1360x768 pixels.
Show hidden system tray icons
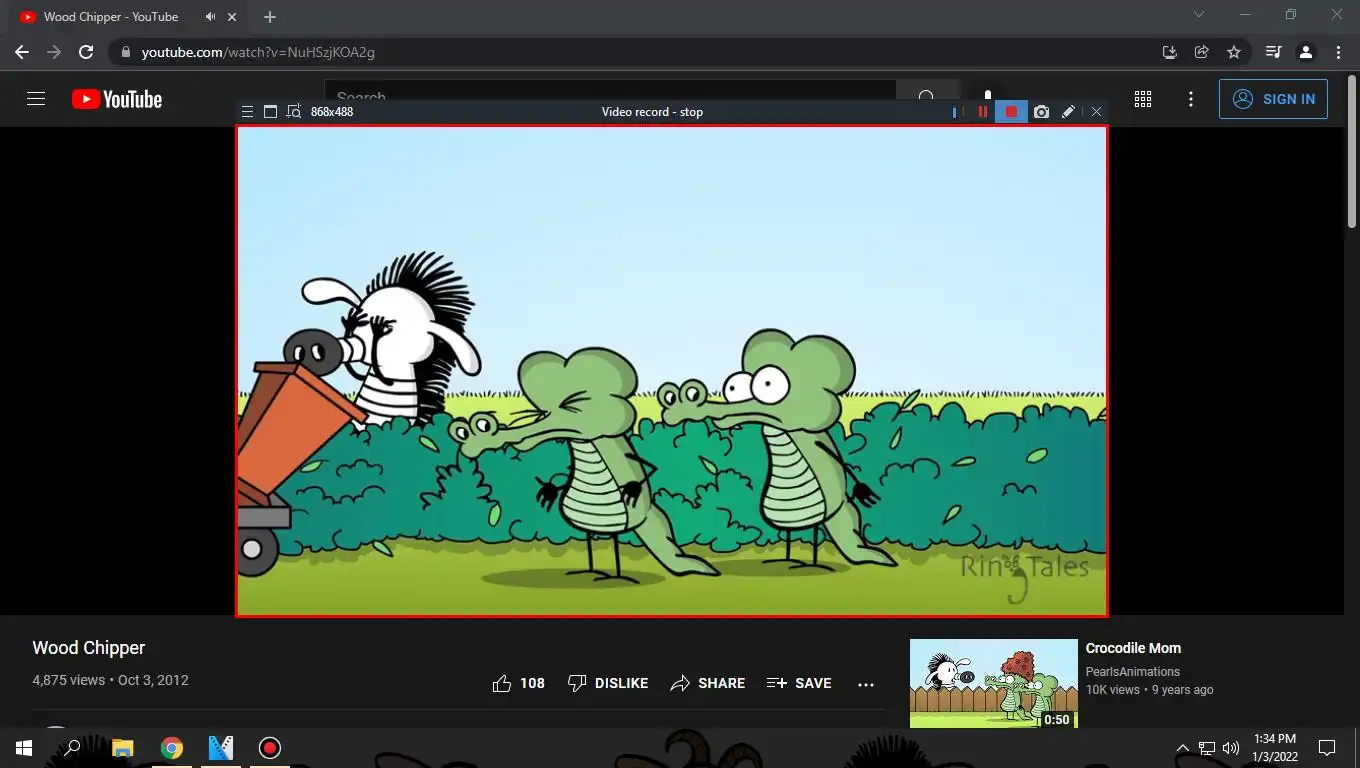(x=1182, y=748)
